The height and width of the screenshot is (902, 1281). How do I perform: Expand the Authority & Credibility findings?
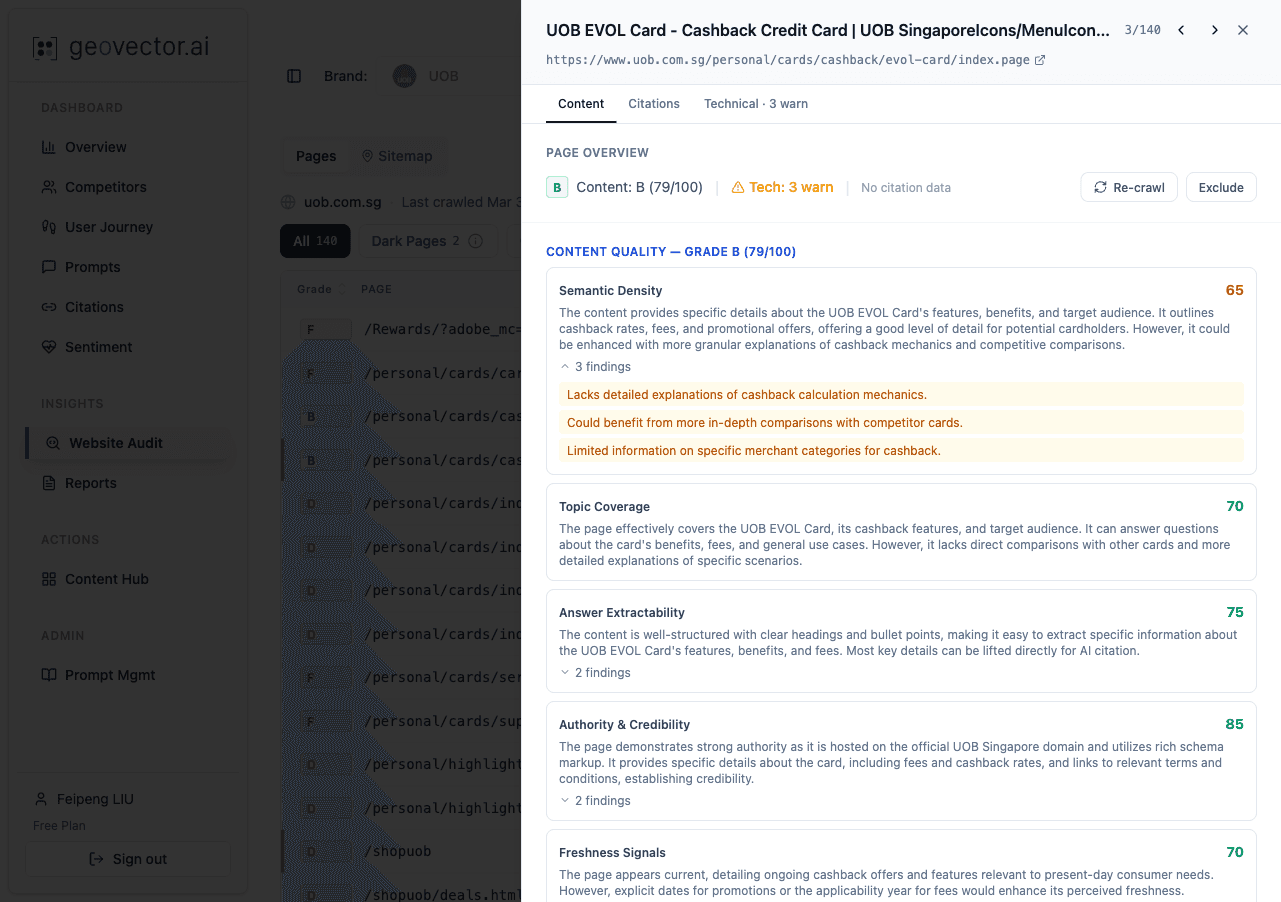coord(594,800)
